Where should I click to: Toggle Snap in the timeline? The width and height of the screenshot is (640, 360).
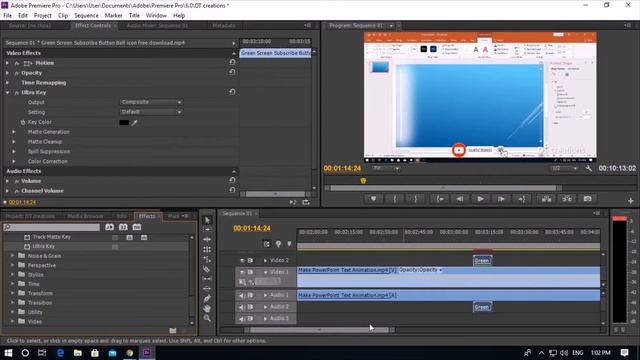[267, 244]
